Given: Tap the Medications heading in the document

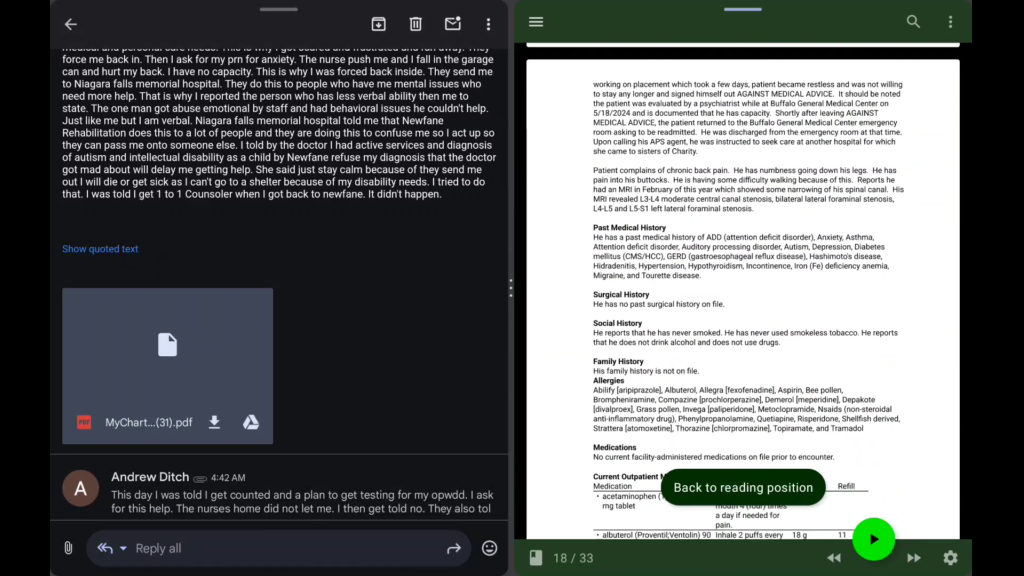Looking at the screenshot, I should 614,447.
